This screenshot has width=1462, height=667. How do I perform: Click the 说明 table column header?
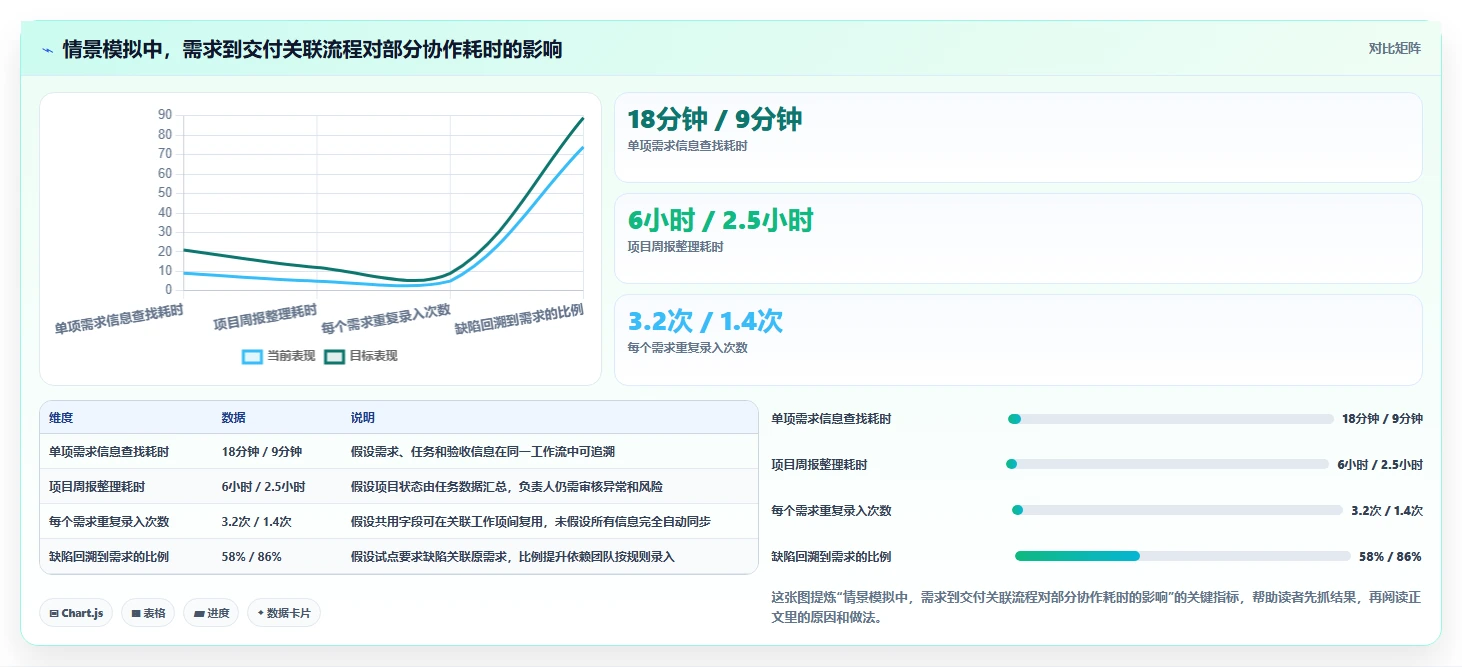click(x=363, y=418)
